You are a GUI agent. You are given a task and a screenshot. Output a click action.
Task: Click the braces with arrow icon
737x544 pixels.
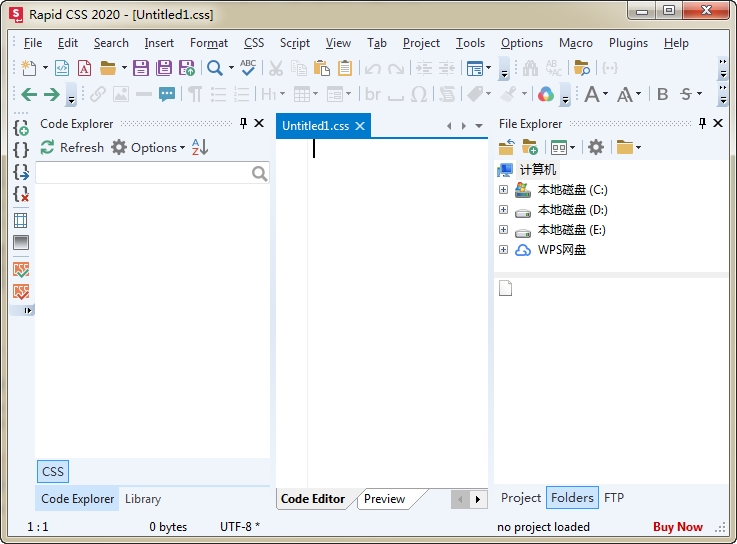coord(21,172)
